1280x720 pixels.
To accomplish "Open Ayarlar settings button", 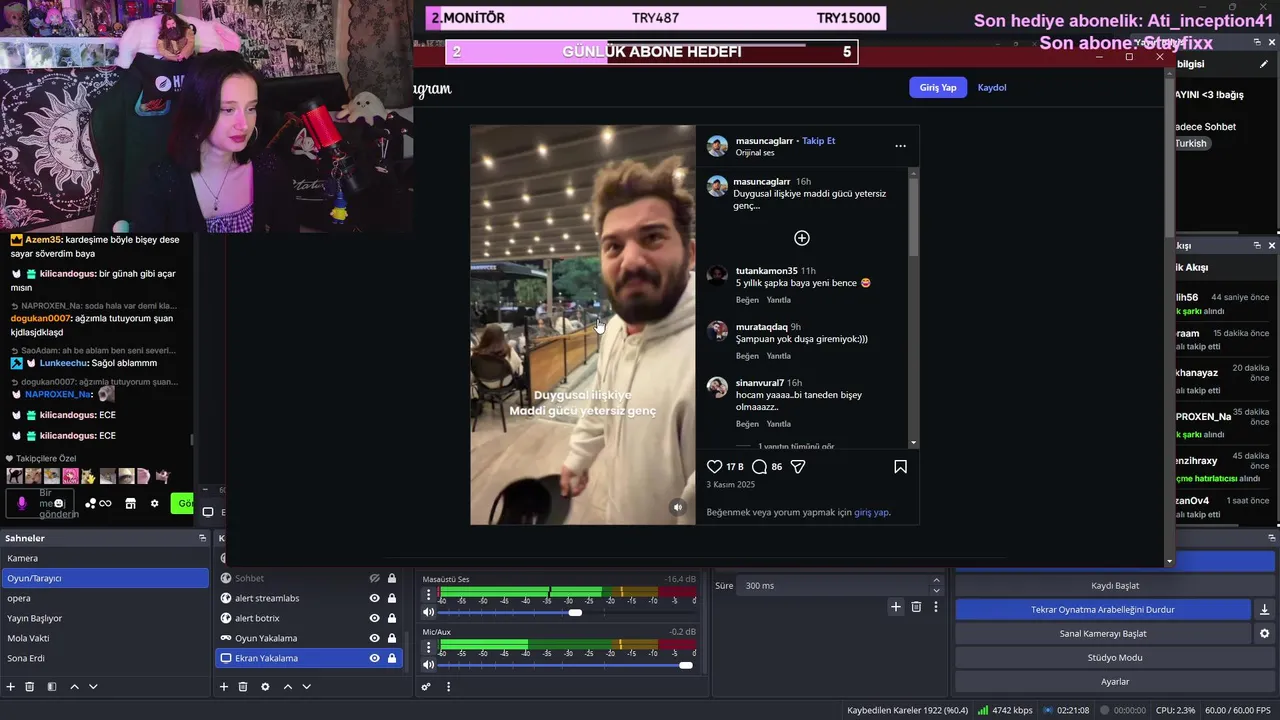I will coord(1115,681).
